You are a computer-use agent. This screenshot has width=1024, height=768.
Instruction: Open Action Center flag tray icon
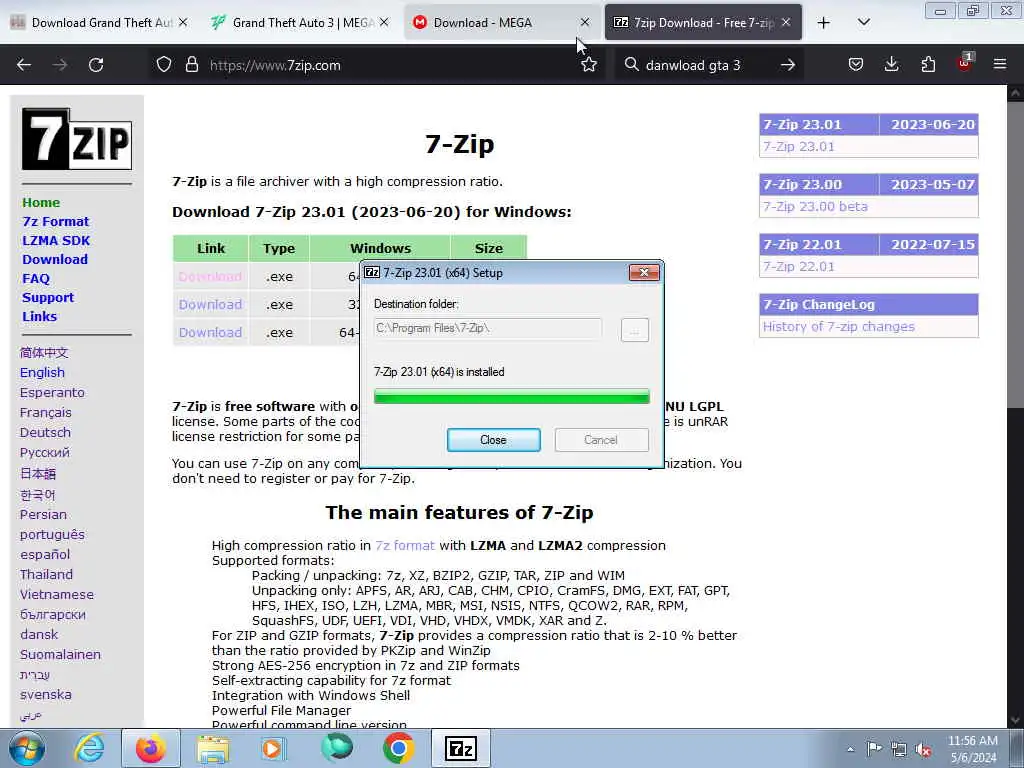[874, 749]
